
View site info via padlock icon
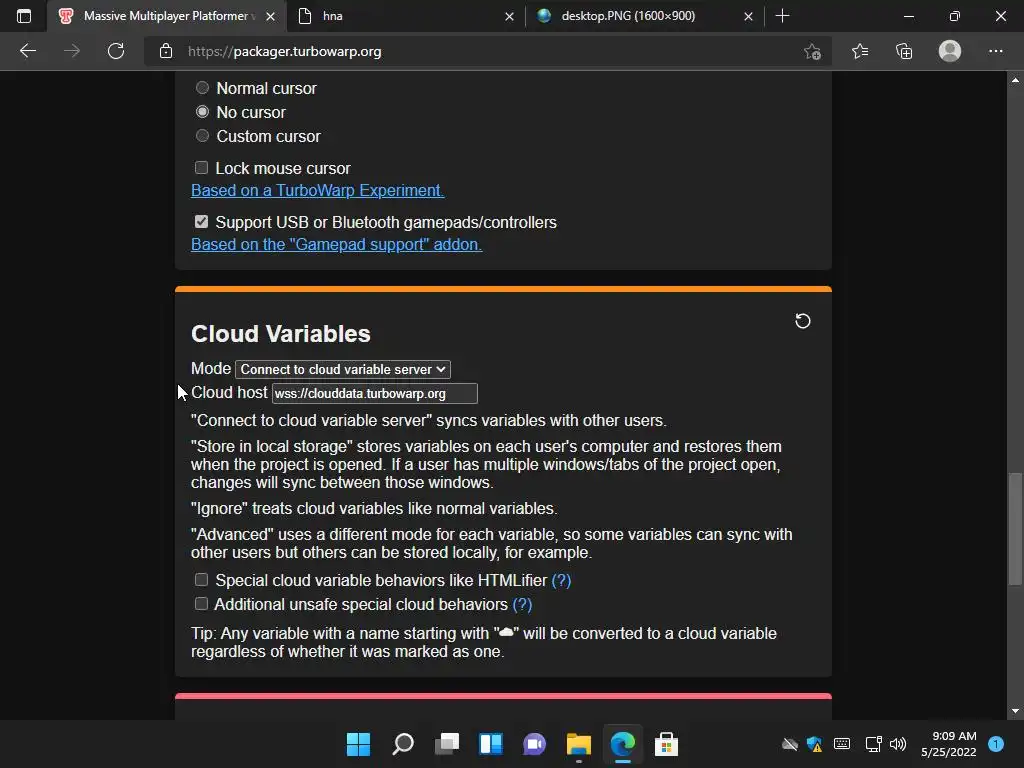click(166, 51)
